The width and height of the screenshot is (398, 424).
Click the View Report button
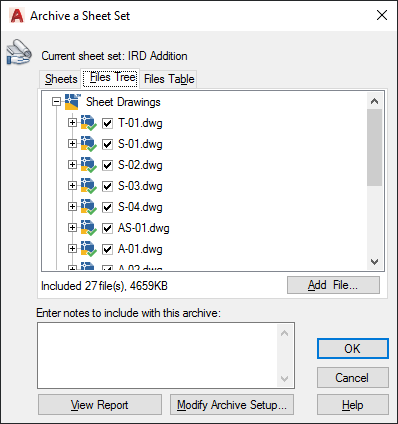click(x=100, y=405)
